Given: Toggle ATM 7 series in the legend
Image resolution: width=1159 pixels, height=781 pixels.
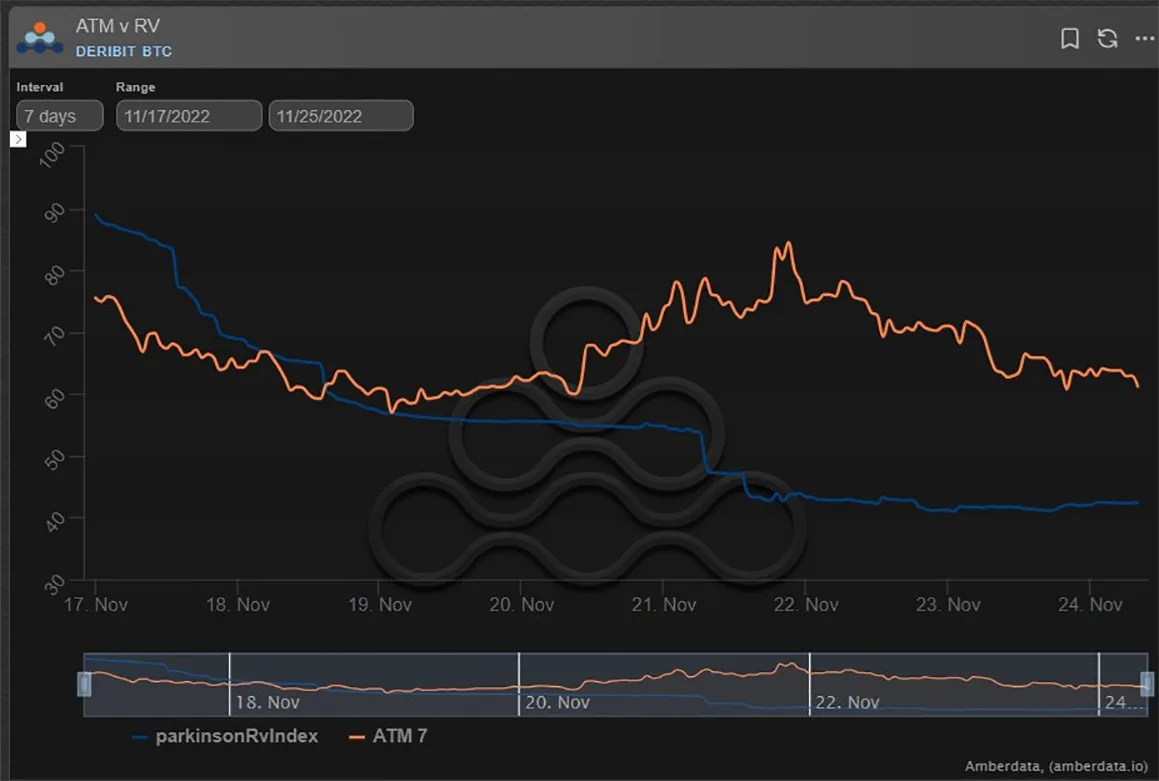Looking at the screenshot, I should tap(388, 736).
